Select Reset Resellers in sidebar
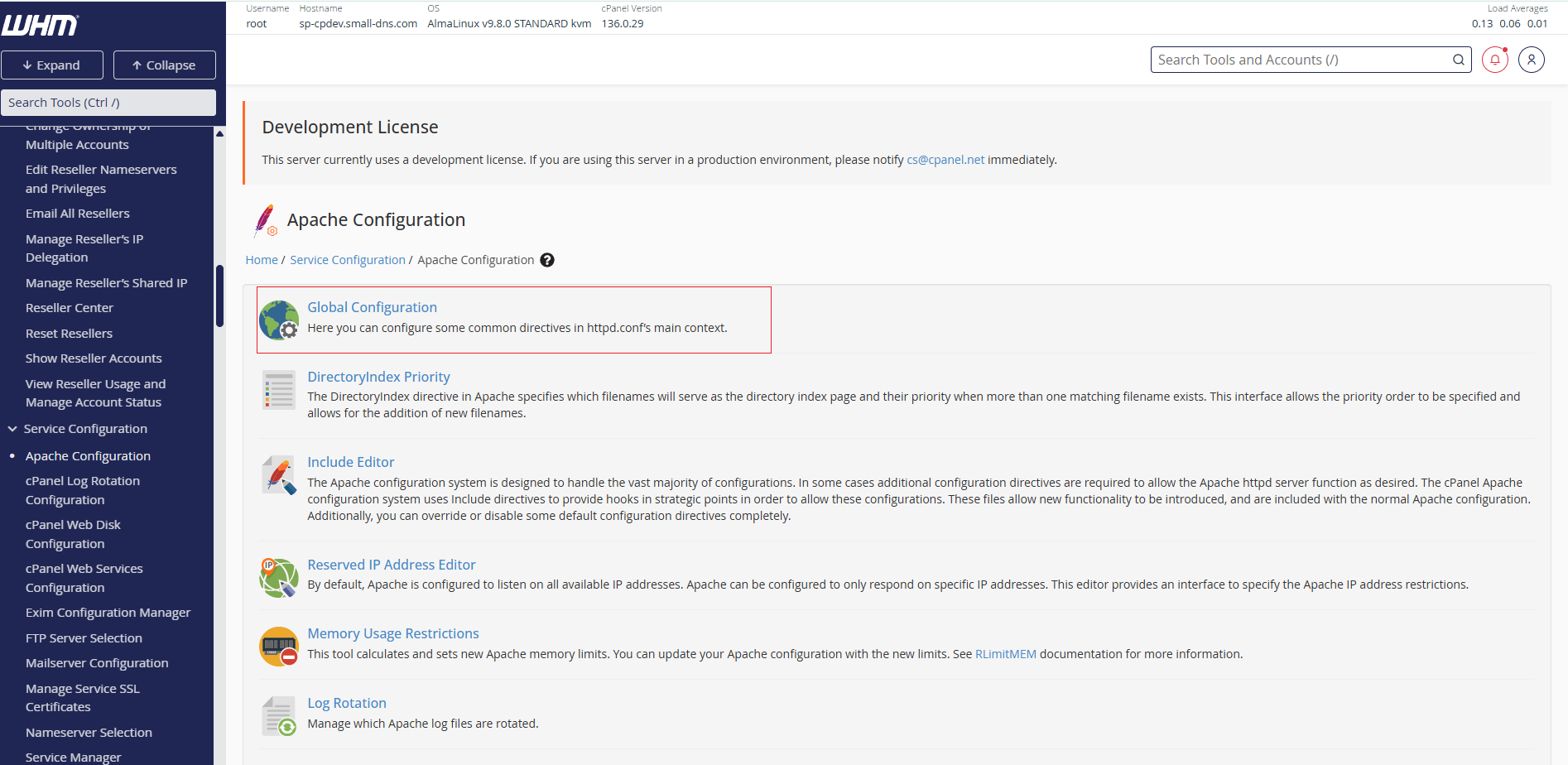This screenshot has height=765, width=1568. coord(69,334)
